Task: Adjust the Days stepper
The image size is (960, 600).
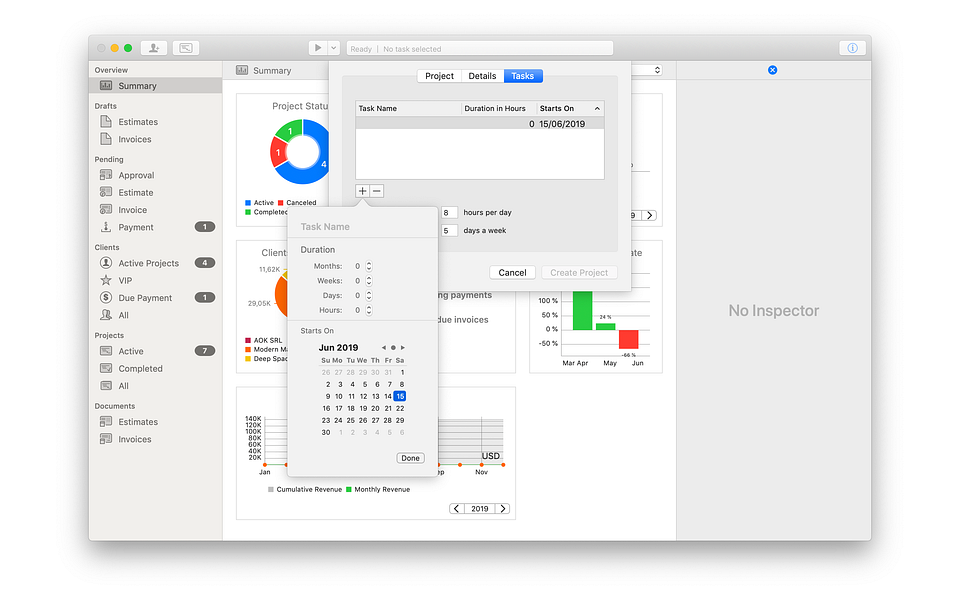Action: (369, 296)
